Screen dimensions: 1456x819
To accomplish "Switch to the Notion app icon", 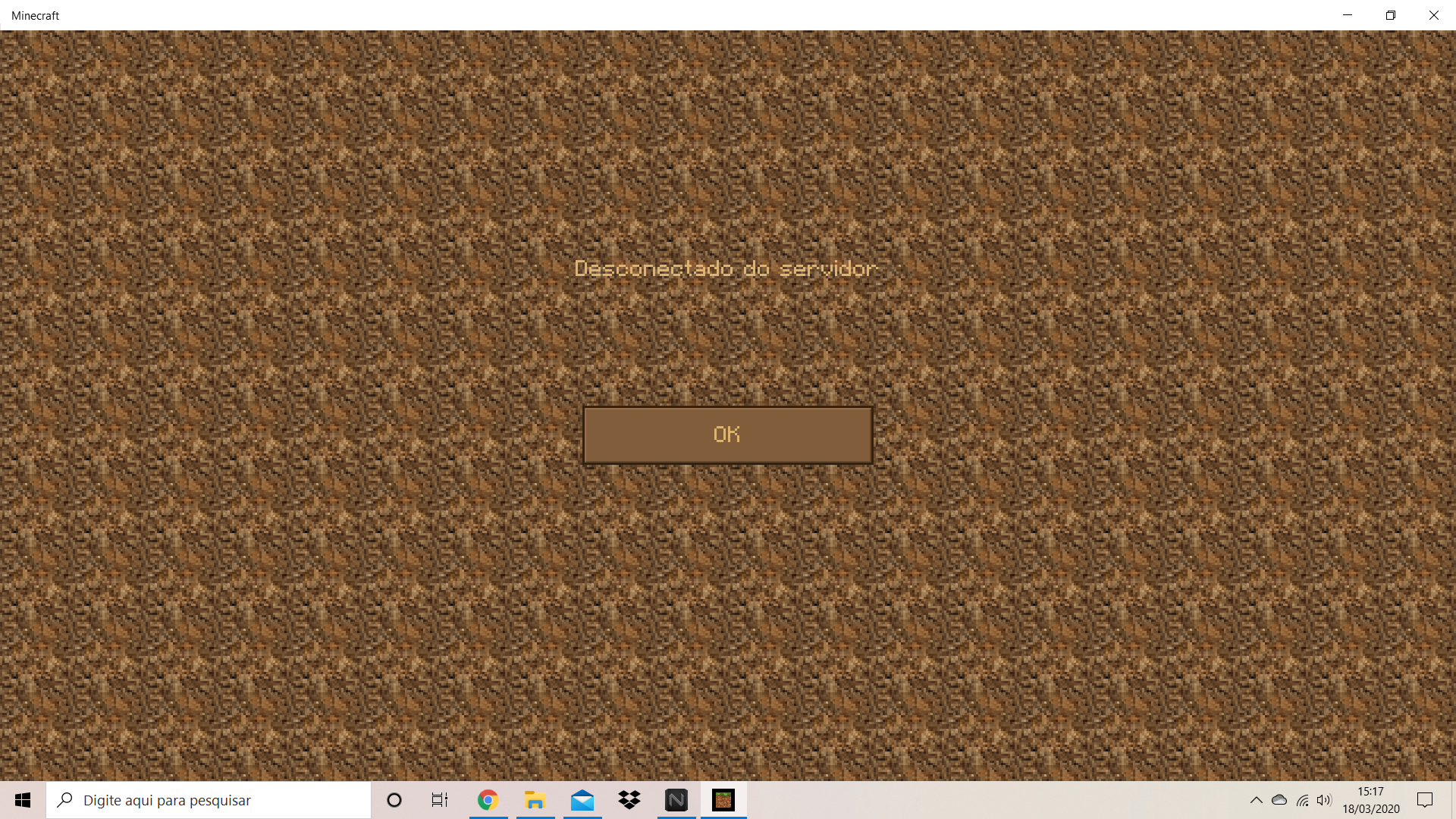I will [676, 800].
